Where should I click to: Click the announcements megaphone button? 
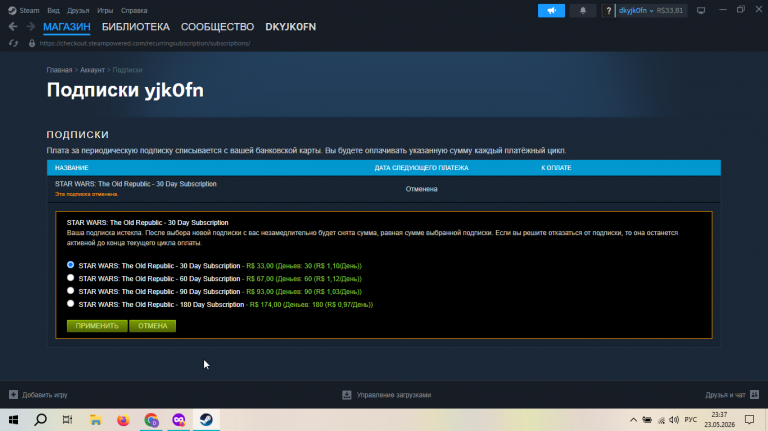tap(551, 10)
